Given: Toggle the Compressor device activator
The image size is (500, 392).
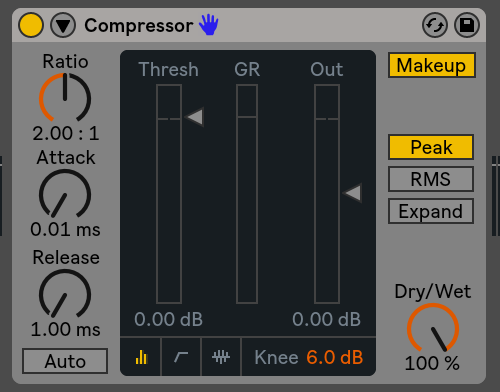Looking at the screenshot, I should coord(31,25).
